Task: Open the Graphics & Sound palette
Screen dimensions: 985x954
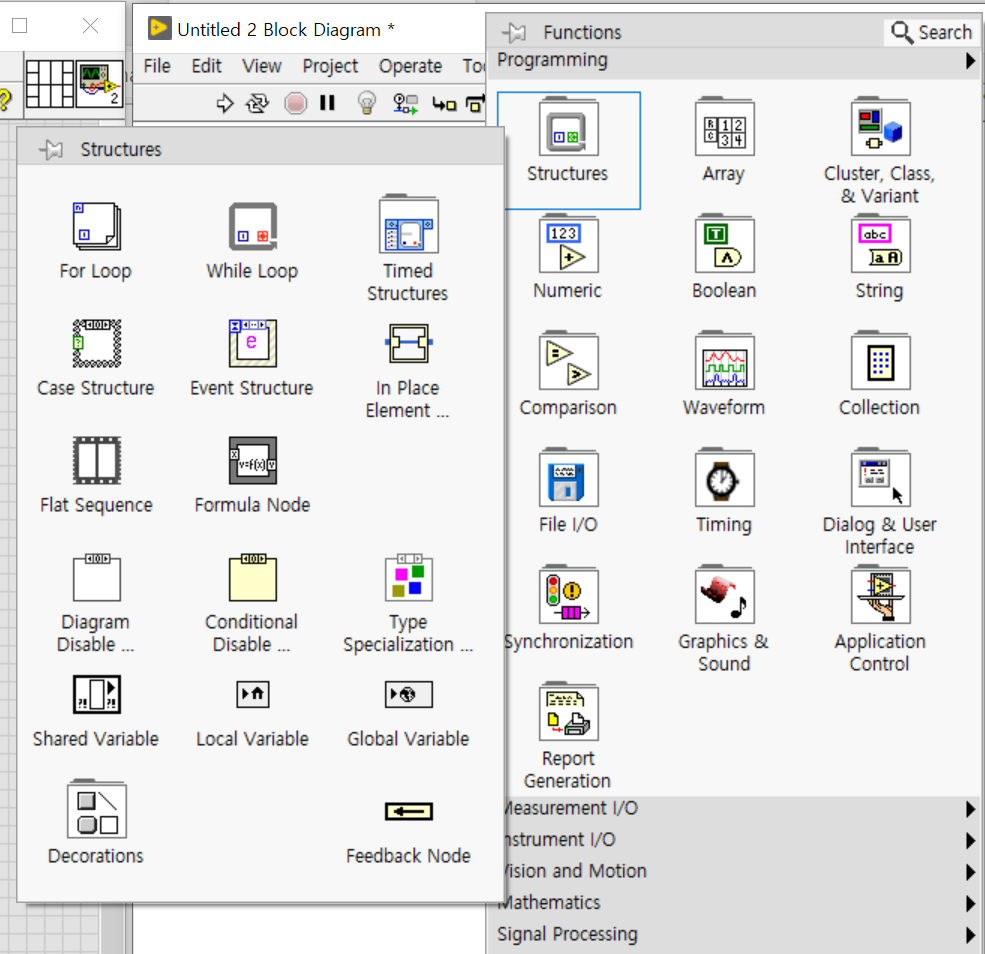Action: pos(724,594)
